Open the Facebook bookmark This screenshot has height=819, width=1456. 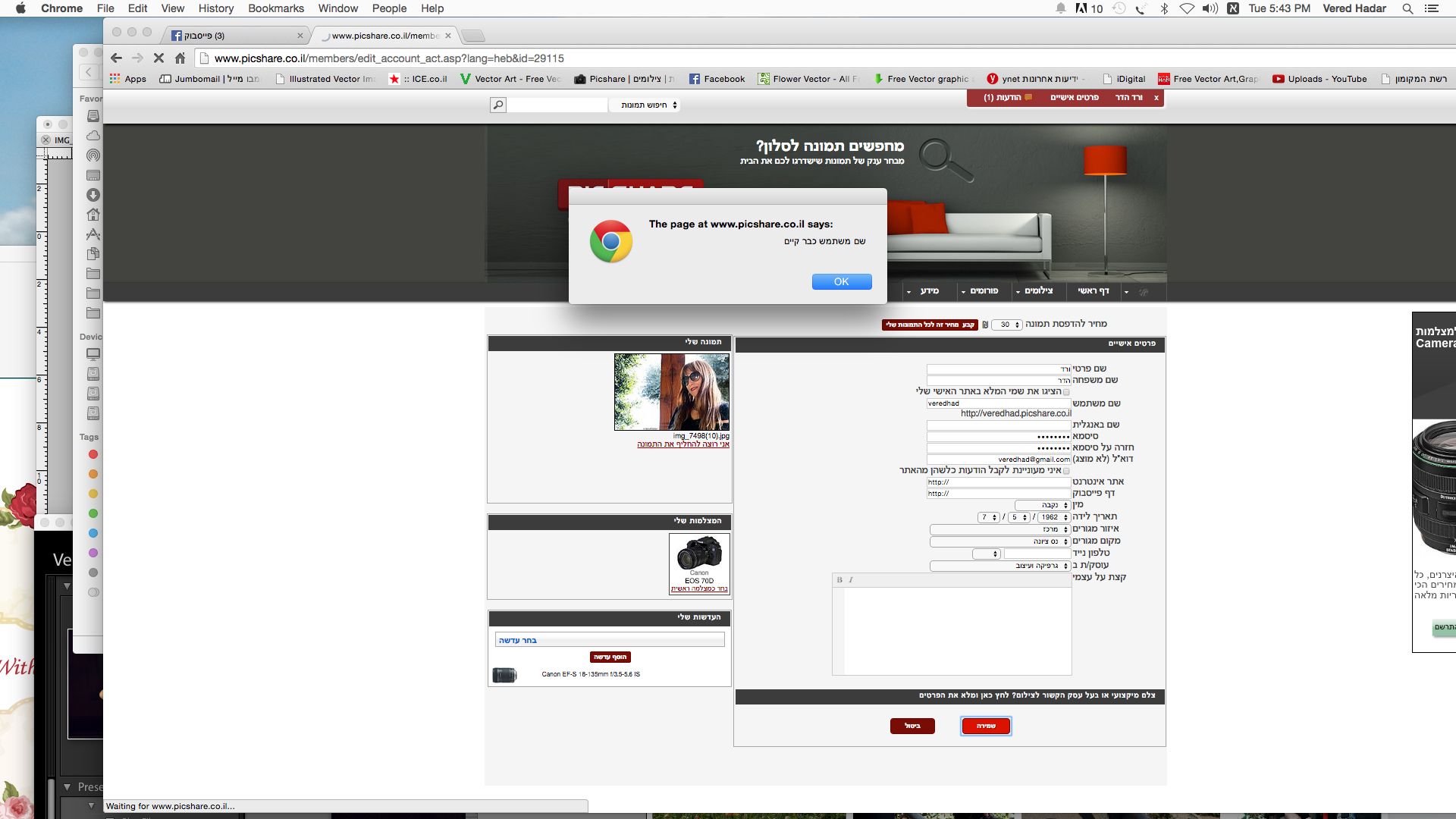pos(717,79)
